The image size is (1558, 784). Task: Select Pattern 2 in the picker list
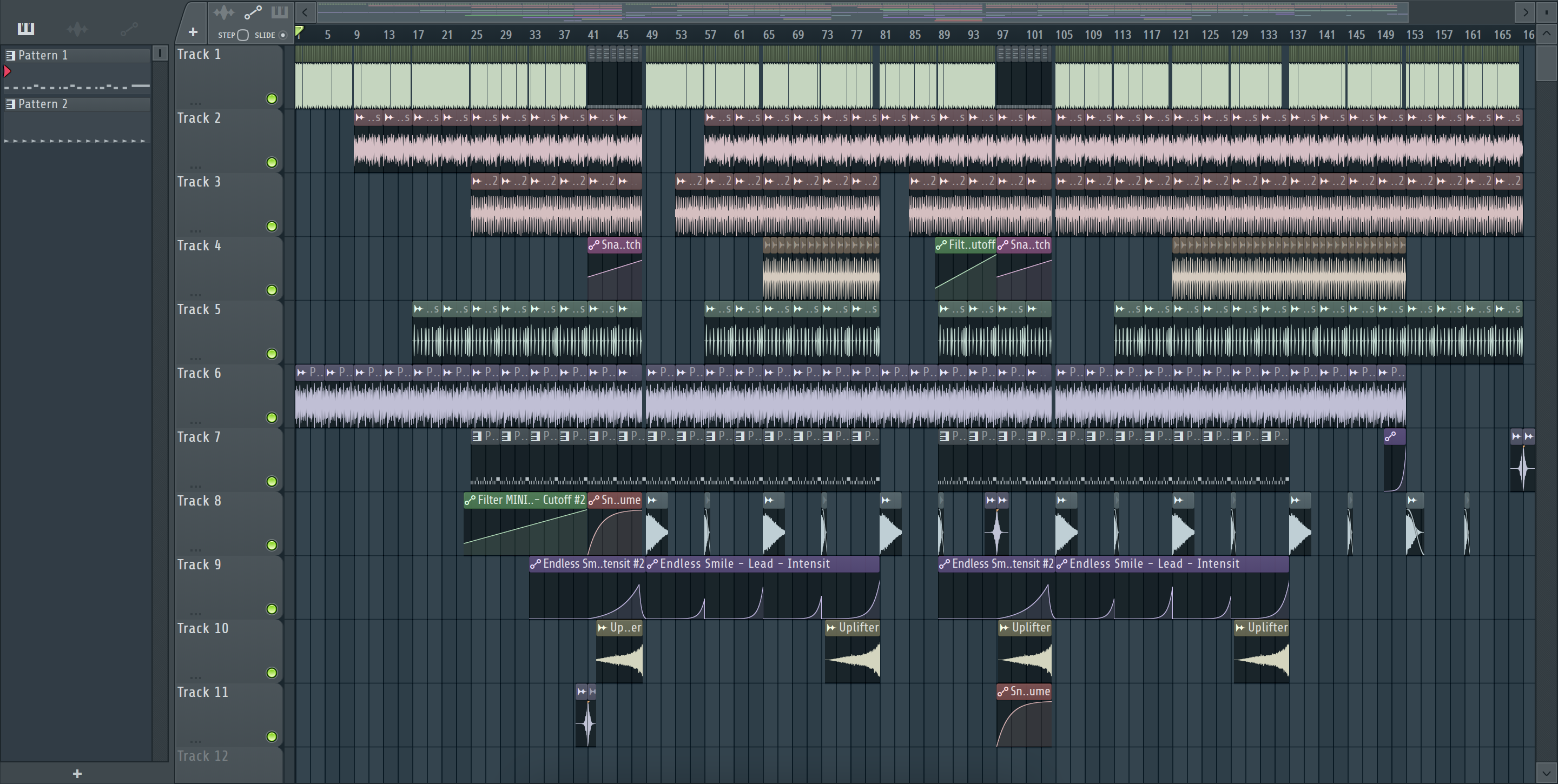click(77, 104)
